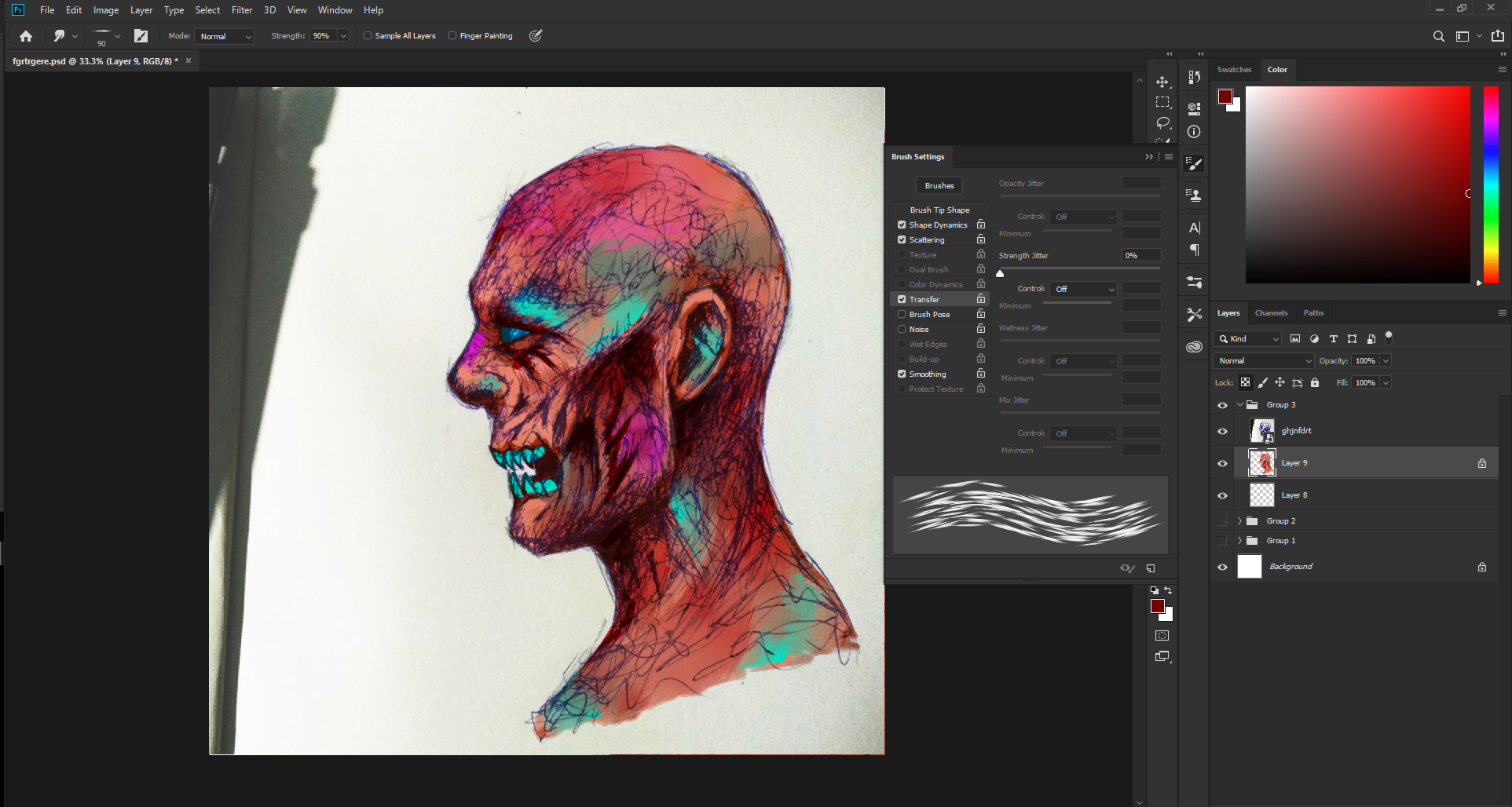Open the Filter menu
The height and width of the screenshot is (807, 1512).
242,10
